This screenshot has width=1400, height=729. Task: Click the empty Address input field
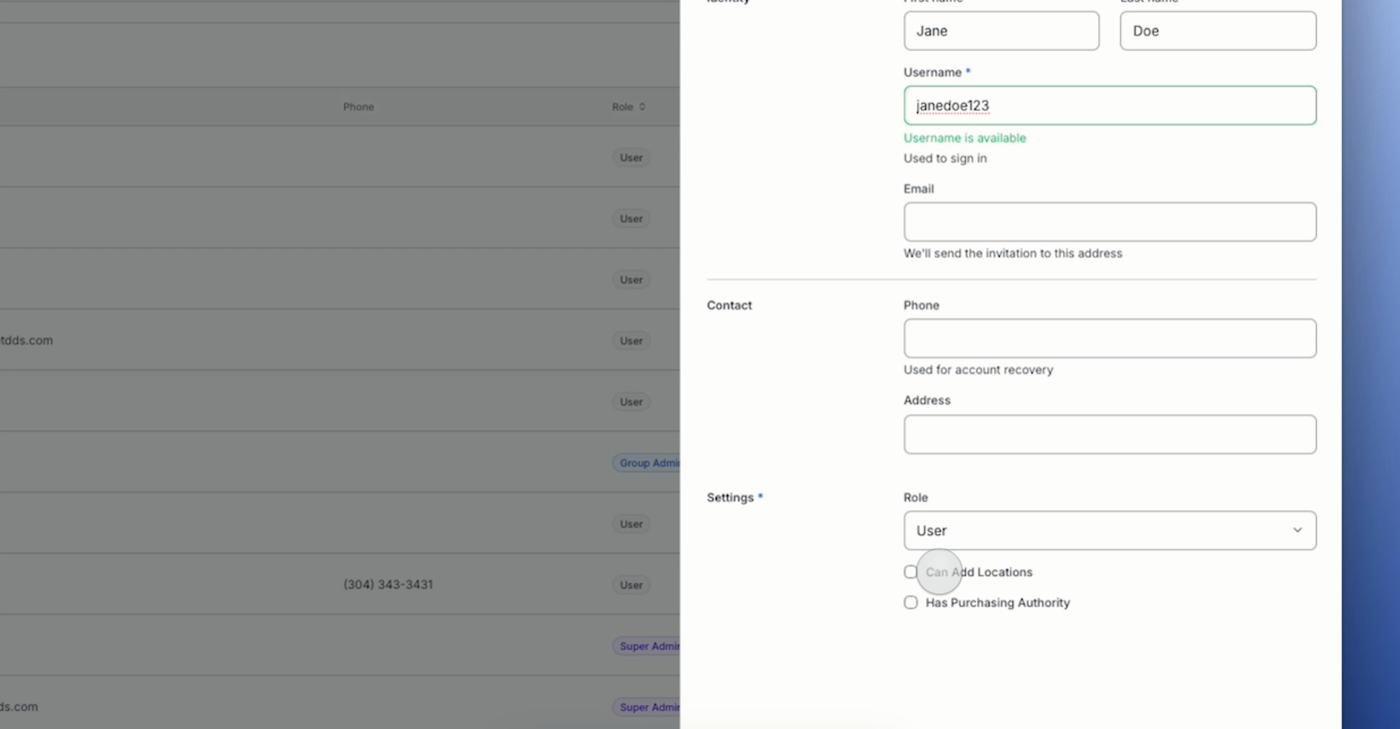click(x=1110, y=434)
